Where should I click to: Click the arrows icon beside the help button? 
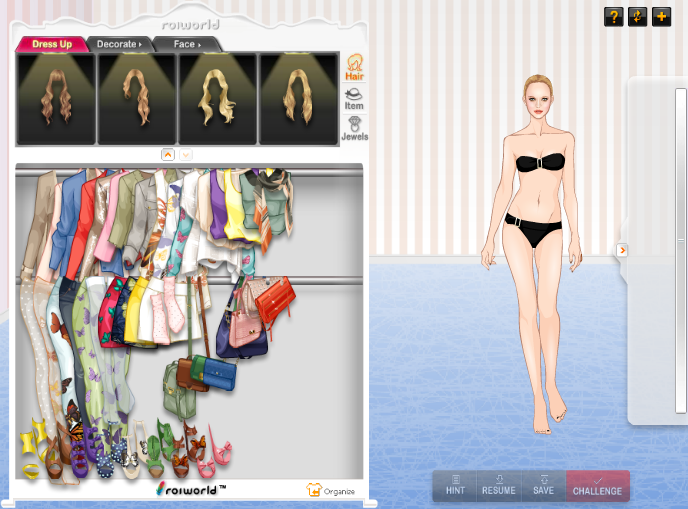click(637, 16)
